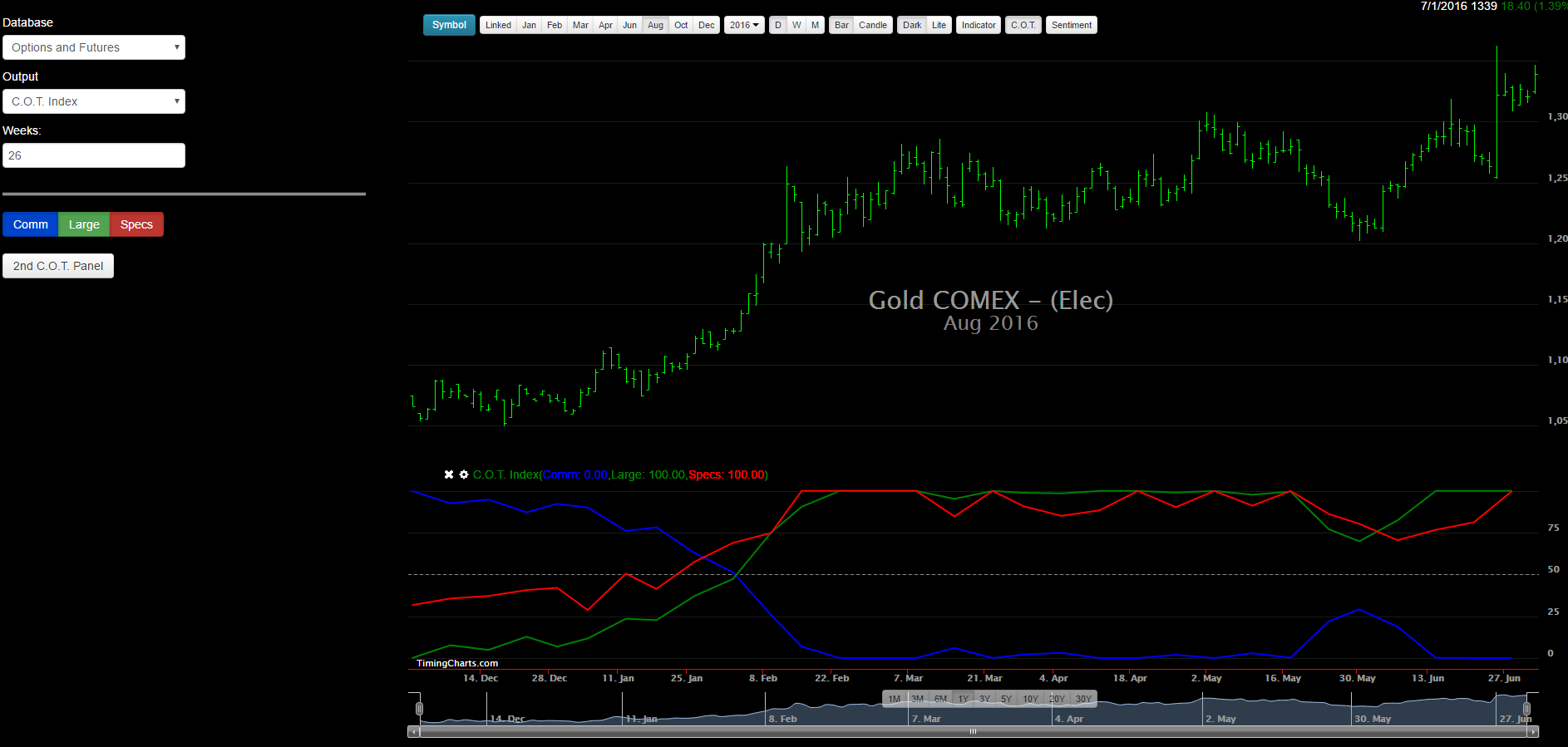
Task: Switch to Weekly (W) timeframe
Action: tap(796, 25)
